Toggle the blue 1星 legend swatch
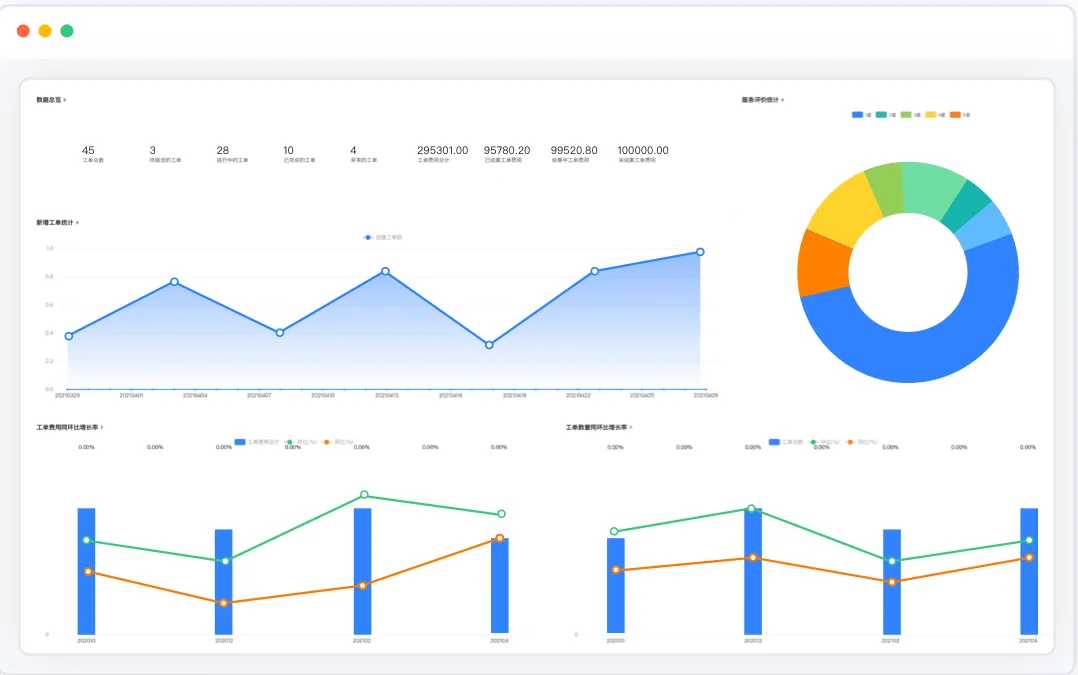1078x675 pixels. pyautogui.click(x=857, y=115)
